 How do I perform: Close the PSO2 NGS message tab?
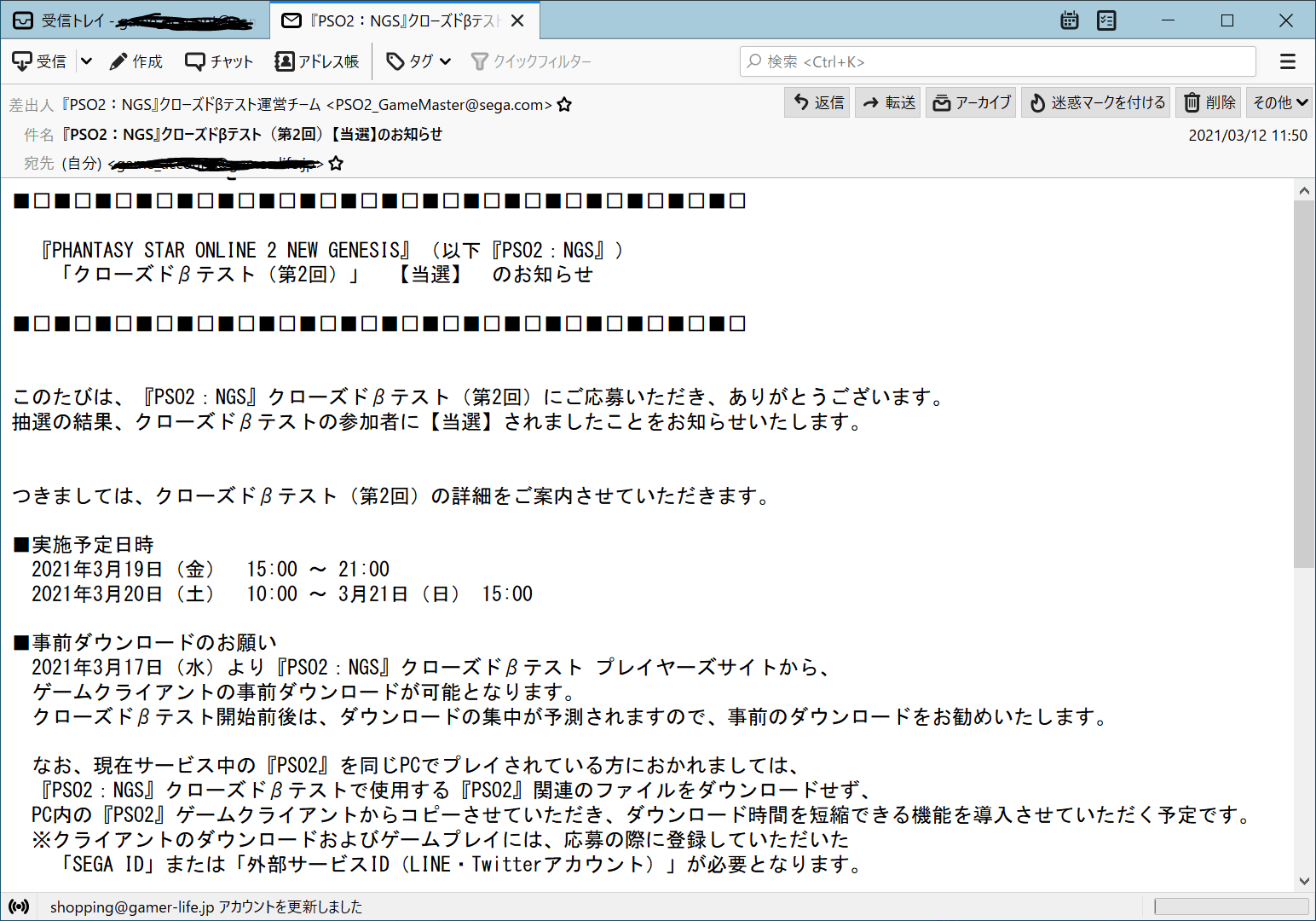pyautogui.click(x=517, y=20)
